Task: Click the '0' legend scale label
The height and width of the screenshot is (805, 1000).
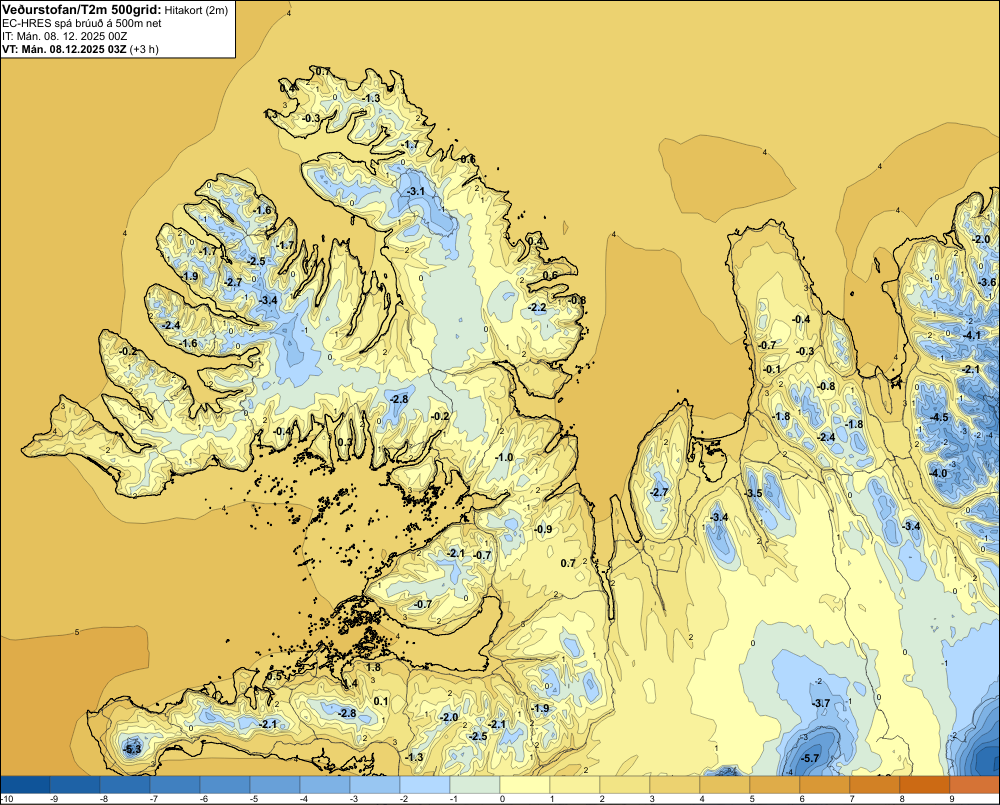Action: tap(502, 799)
